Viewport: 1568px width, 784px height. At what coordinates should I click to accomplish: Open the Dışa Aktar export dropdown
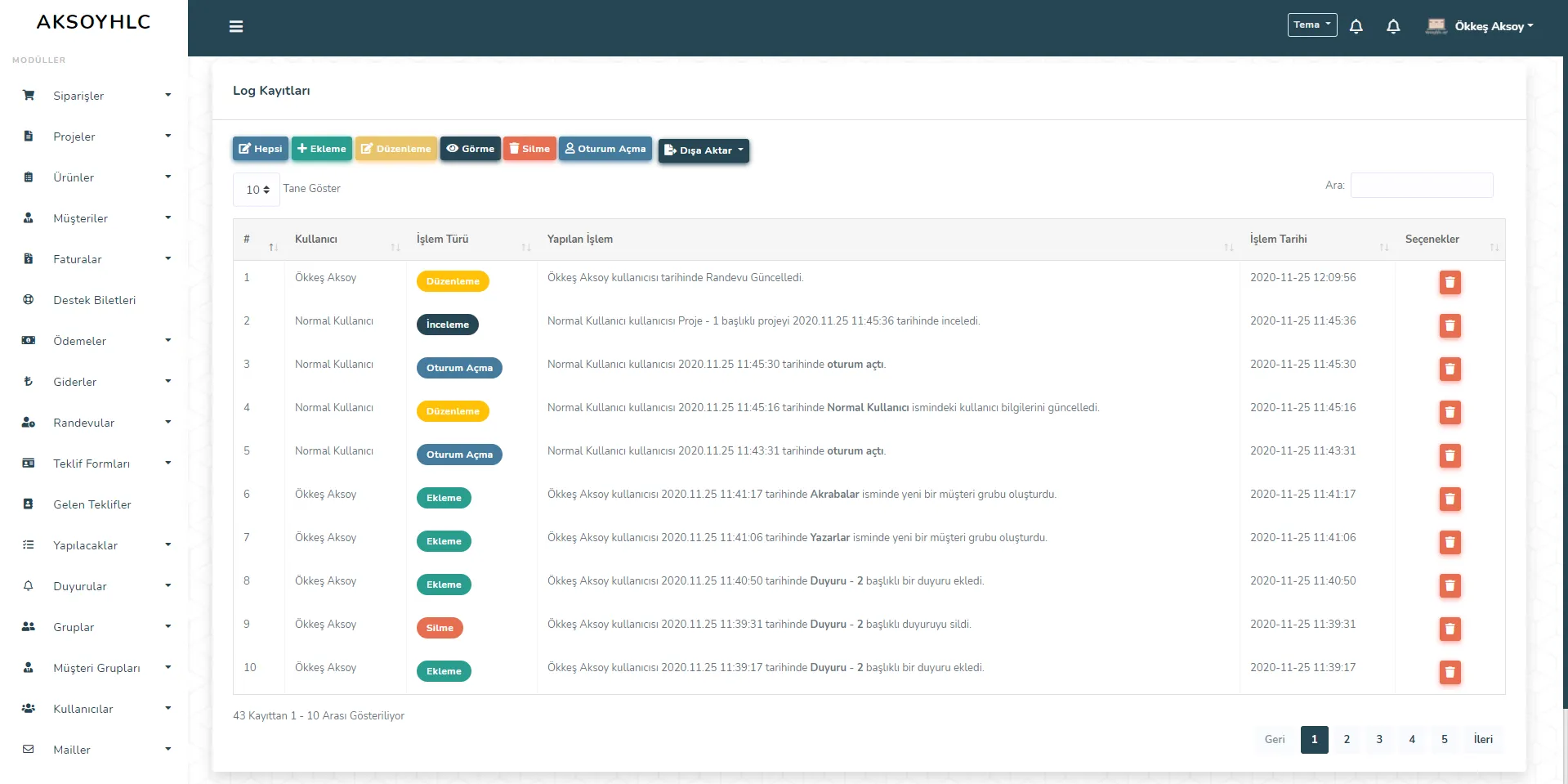(x=704, y=150)
